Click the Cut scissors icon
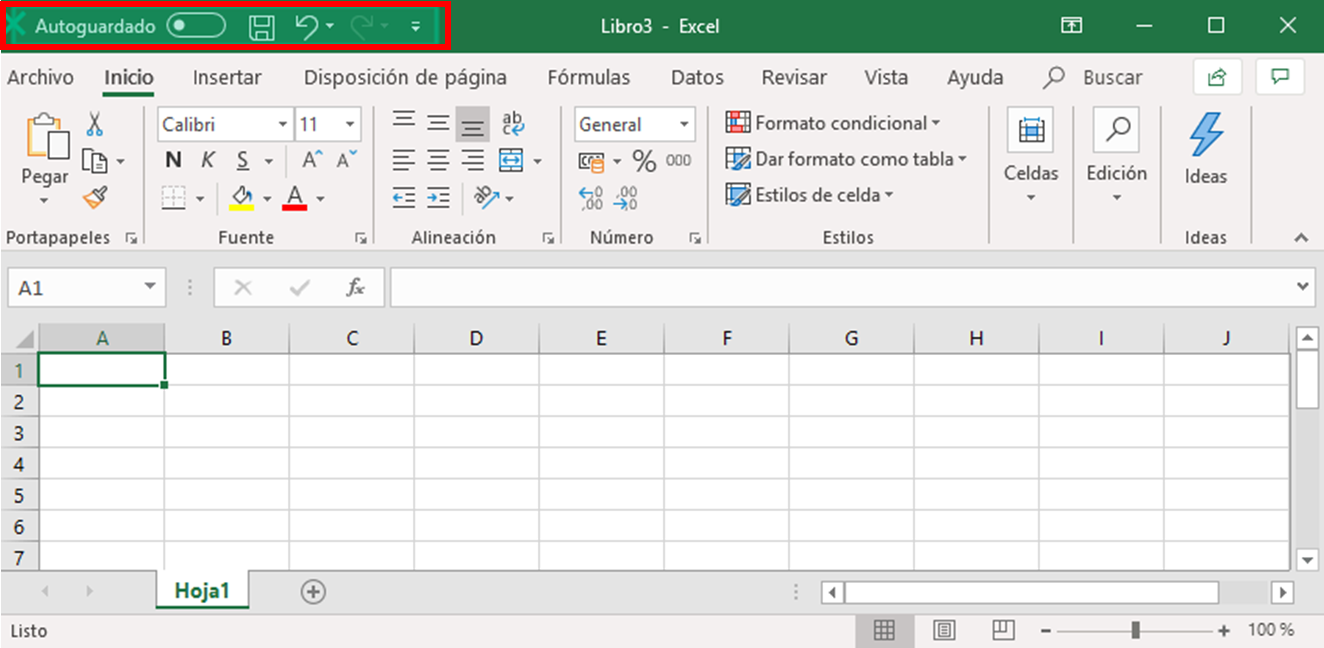This screenshot has width=1324, height=648. click(95, 124)
